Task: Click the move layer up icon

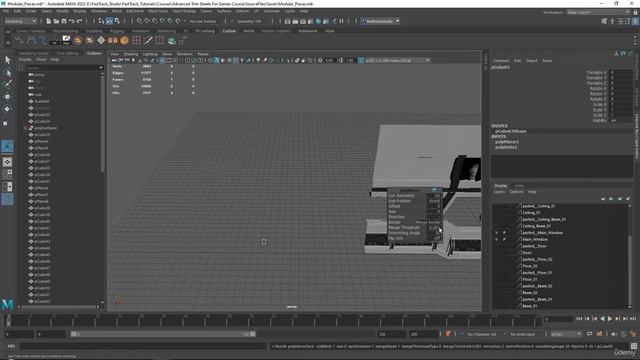Action: pyautogui.click(x=603, y=199)
